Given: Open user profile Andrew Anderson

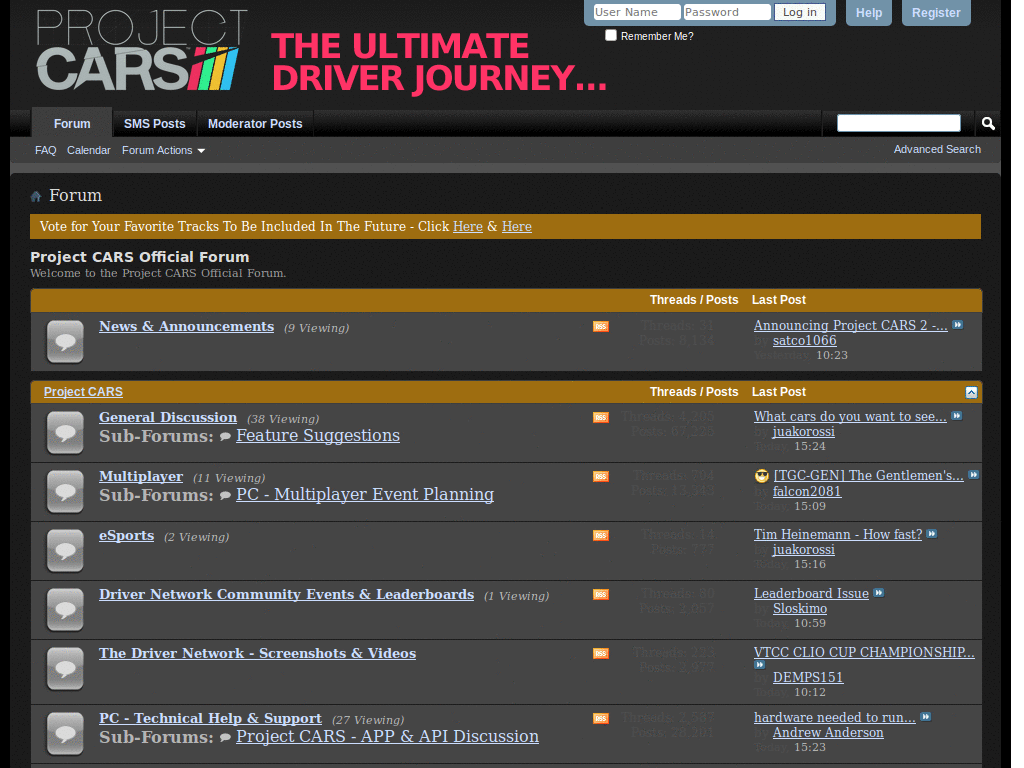Looking at the screenshot, I should click(828, 733).
